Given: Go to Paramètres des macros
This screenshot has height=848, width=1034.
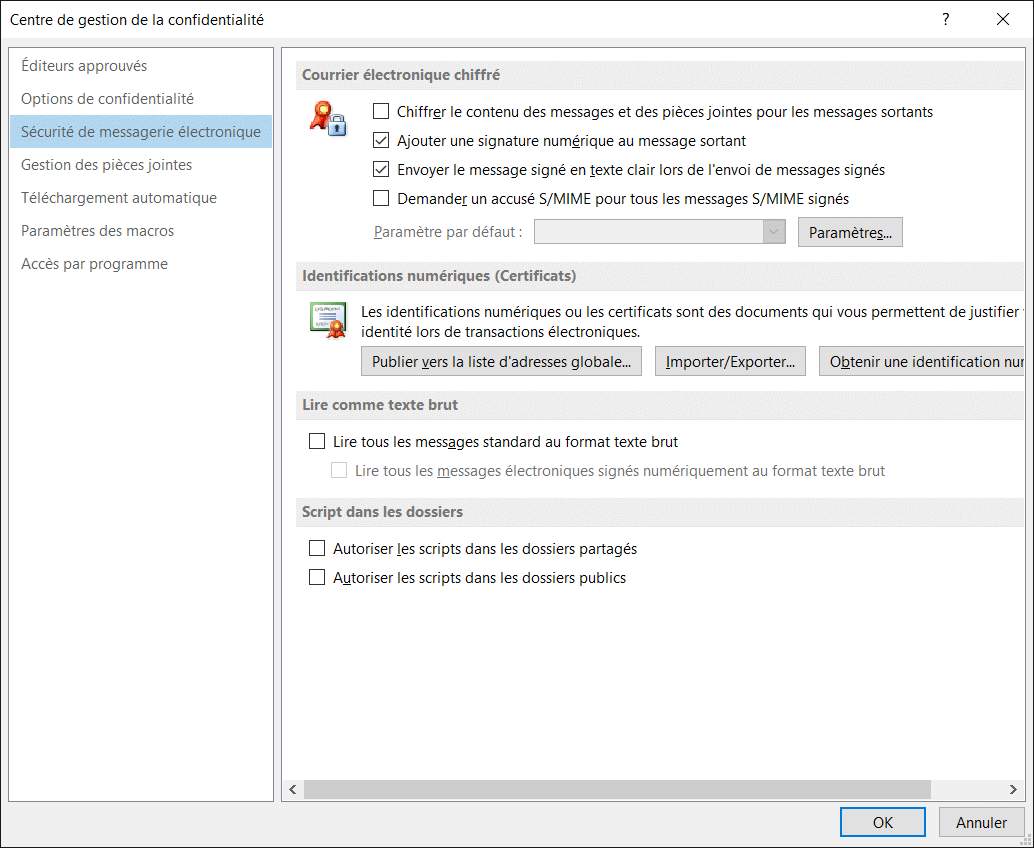Looking at the screenshot, I should click(97, 231).
